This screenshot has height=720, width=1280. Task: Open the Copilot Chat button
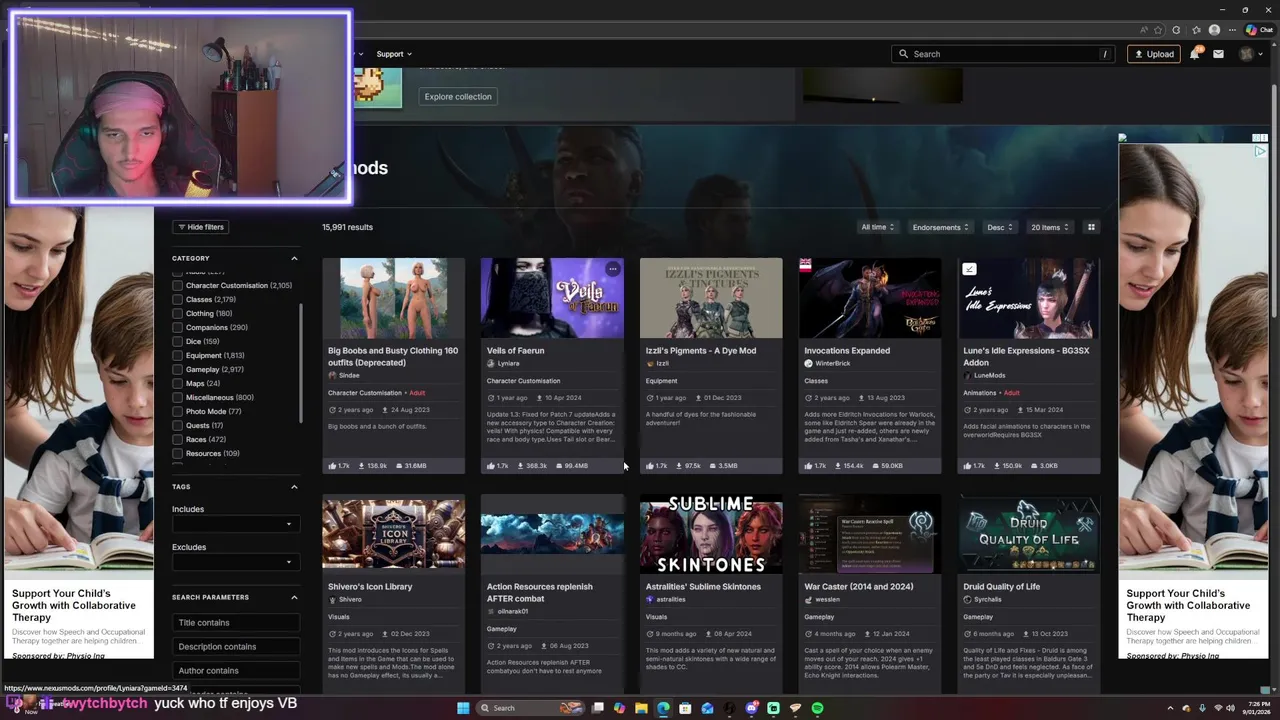pyautogui.click(x=1259, y=30)
